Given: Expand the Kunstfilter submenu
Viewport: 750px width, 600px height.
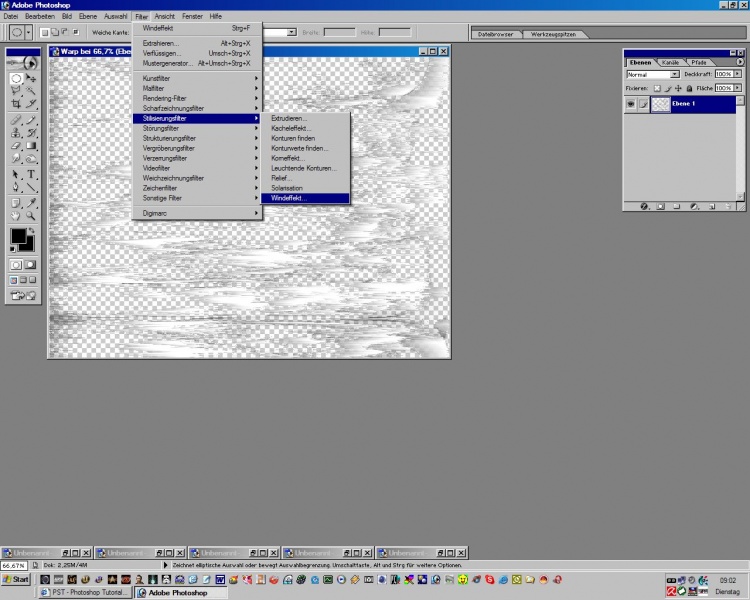Looking at the screenshot, I should [197, 78].
